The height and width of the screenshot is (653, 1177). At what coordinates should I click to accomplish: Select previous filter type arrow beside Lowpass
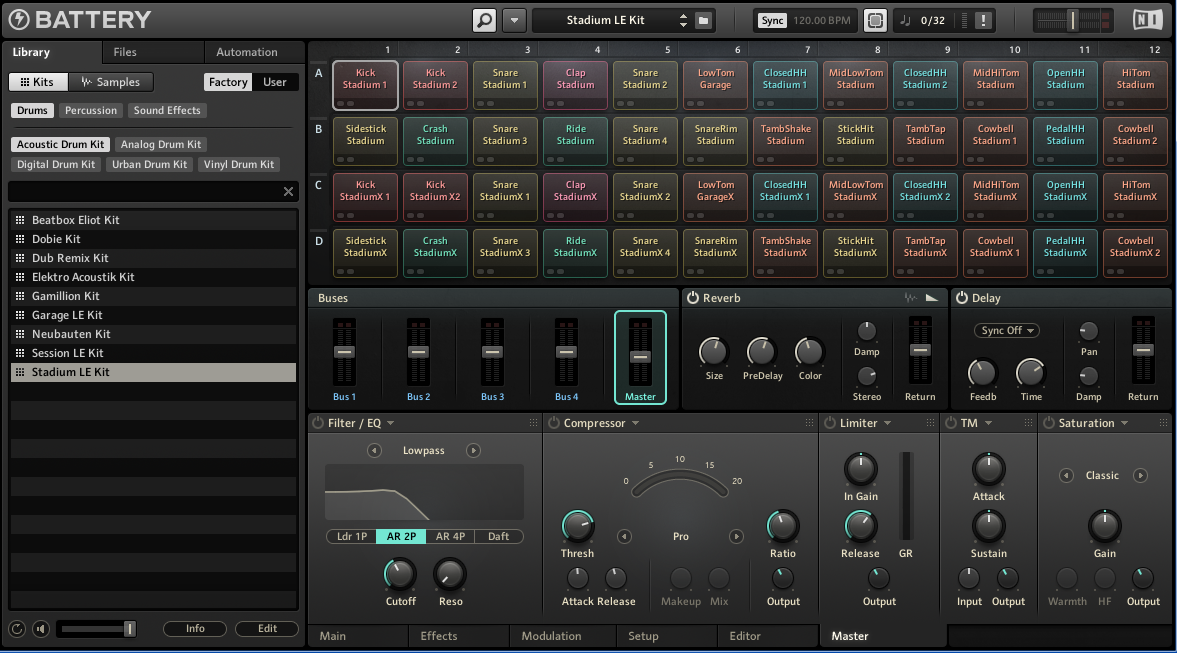coord(374,450)
